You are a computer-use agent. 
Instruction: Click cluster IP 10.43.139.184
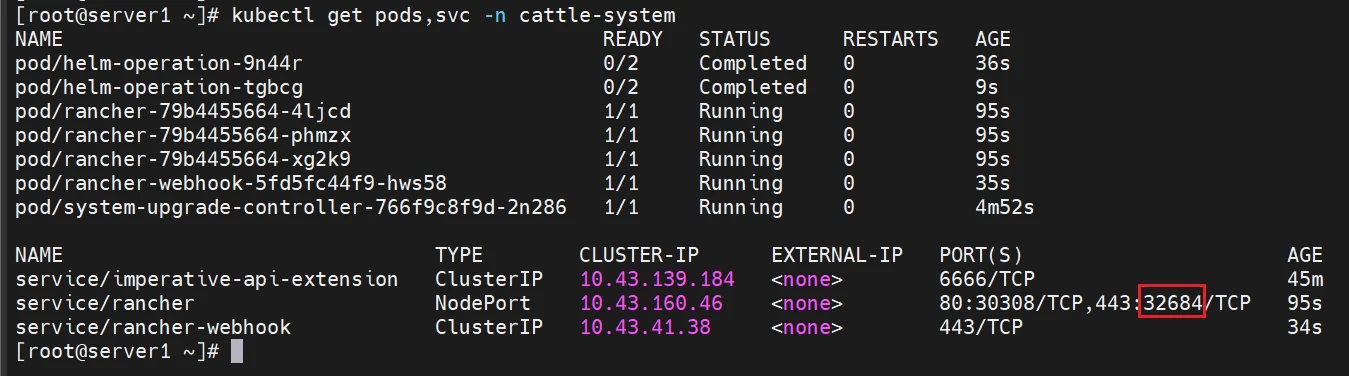pyautogui.click(x=657, y=279)
